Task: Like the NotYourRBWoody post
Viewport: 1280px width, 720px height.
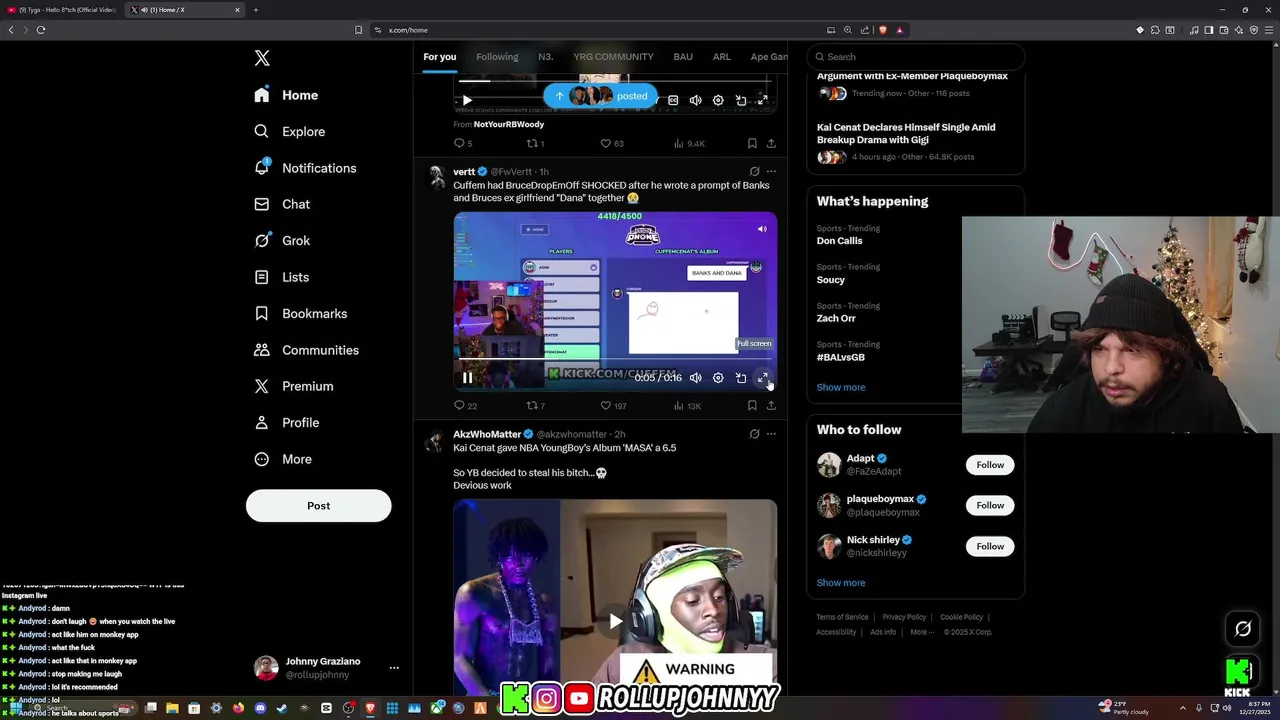Action: 612,143
